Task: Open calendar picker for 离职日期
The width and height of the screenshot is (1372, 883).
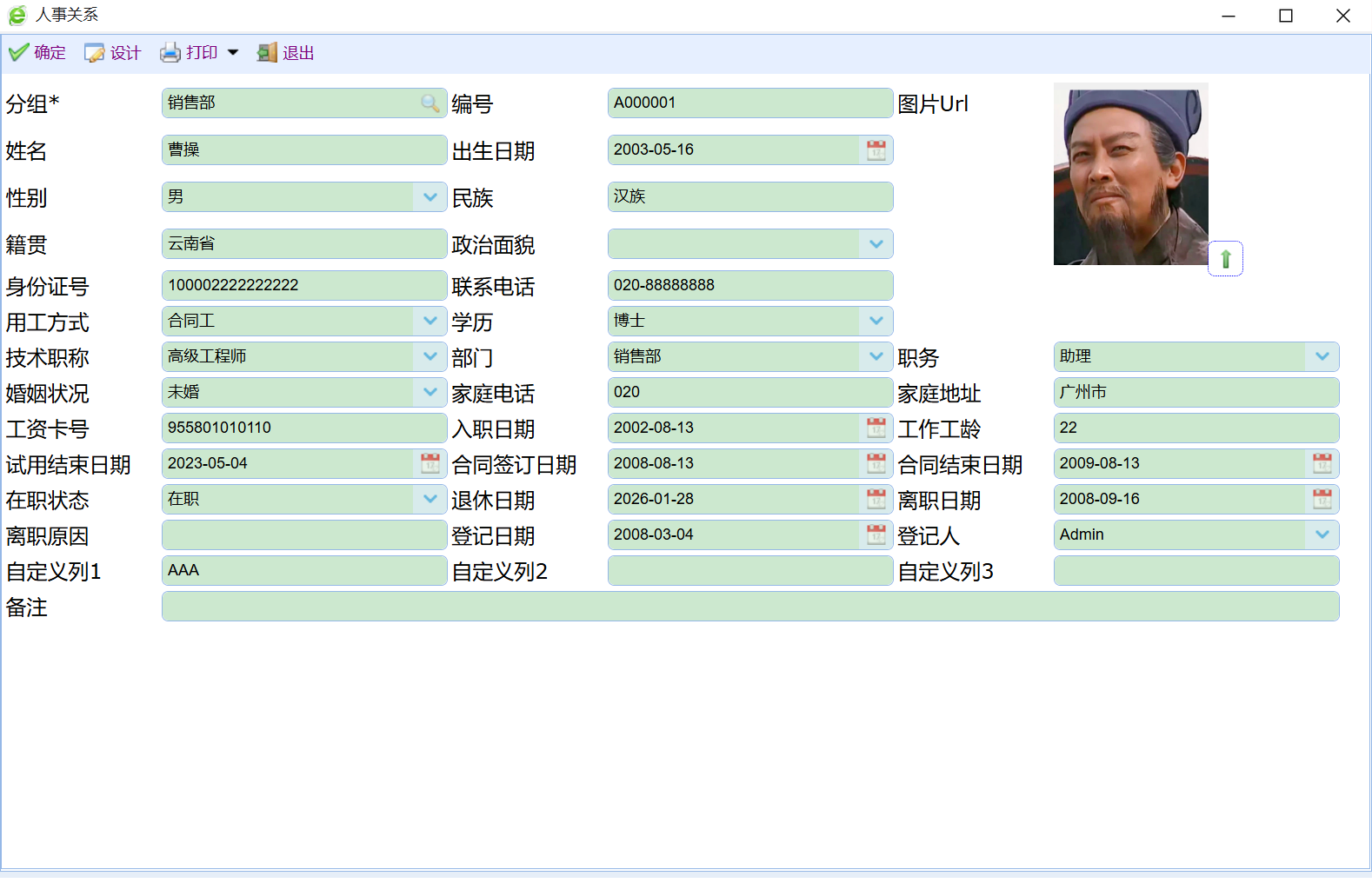Action: click(x=1322, y=499)
